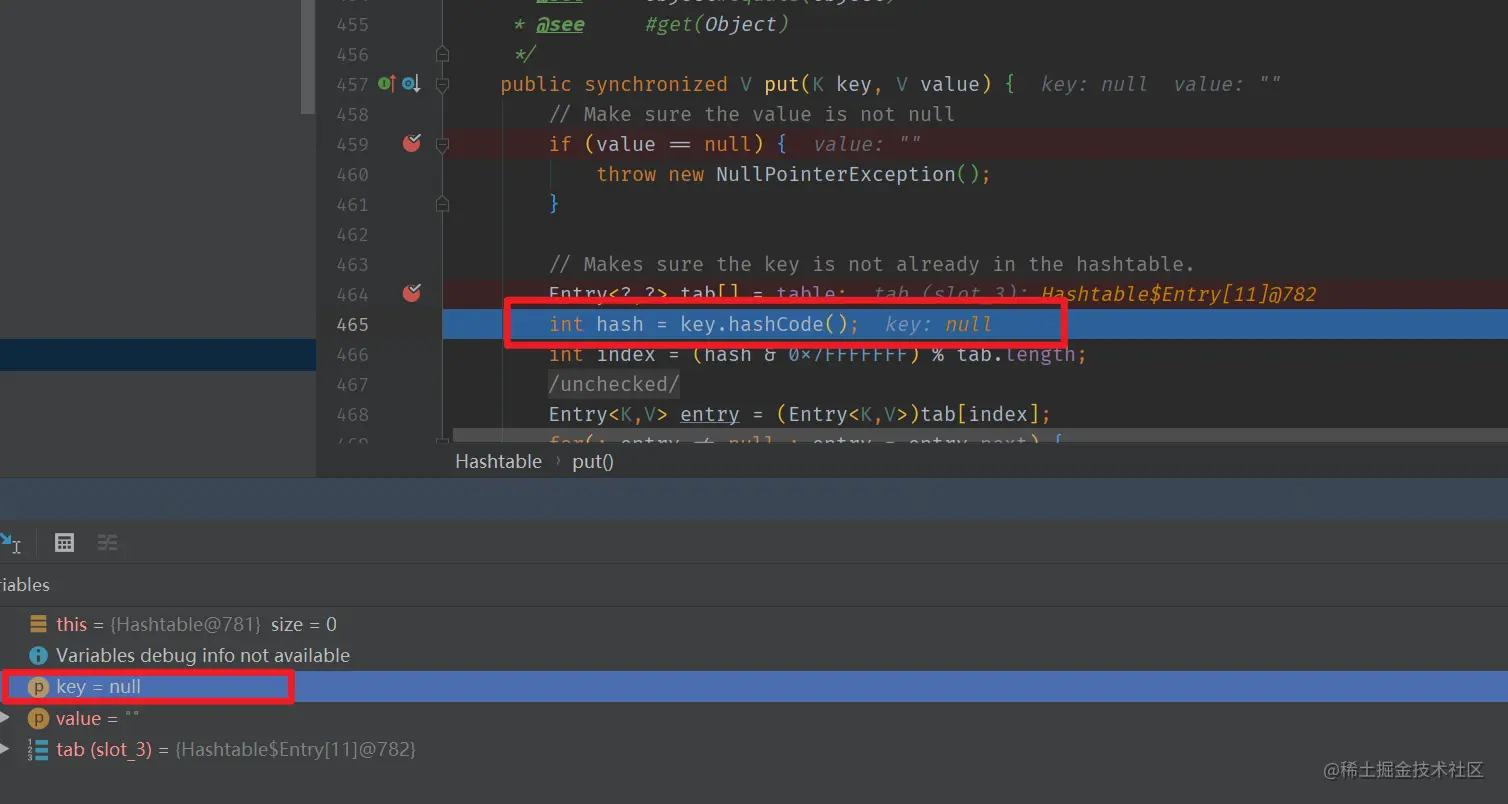Click the inline hint 'Hashtable$Entry[11]@782' on line 464
Screen dimensions: 1508x804
(x=1179, y=294)
